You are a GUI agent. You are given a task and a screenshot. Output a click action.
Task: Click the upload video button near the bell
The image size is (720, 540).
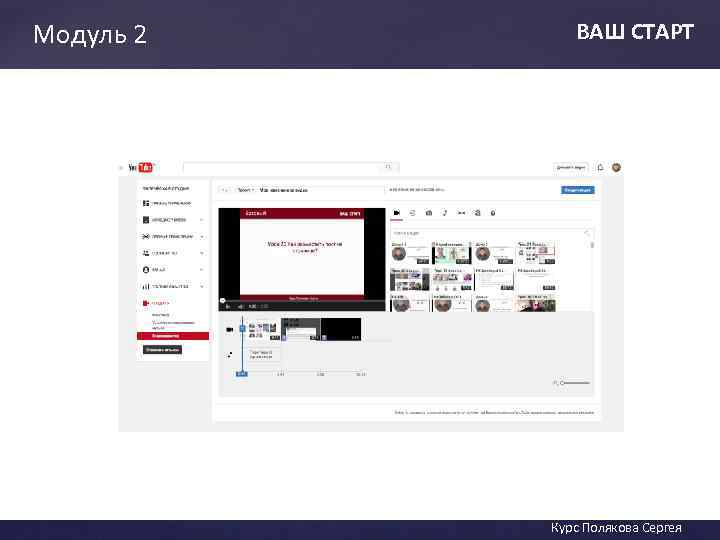(x=570, y=168)
